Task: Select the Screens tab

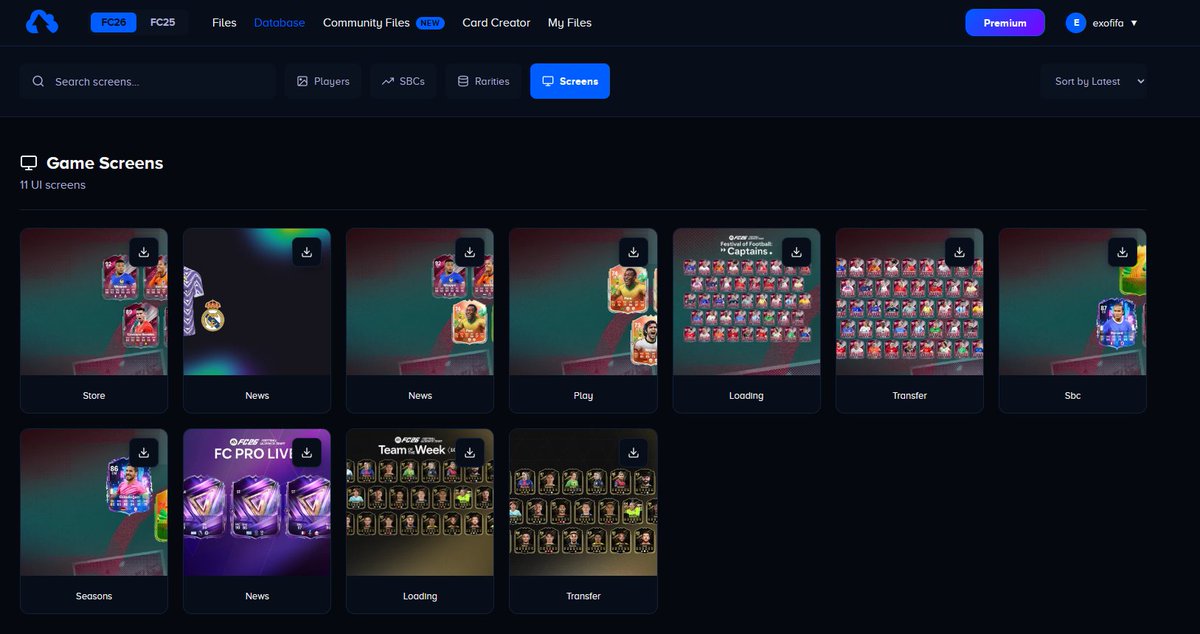Action: [x=570, y=81]
